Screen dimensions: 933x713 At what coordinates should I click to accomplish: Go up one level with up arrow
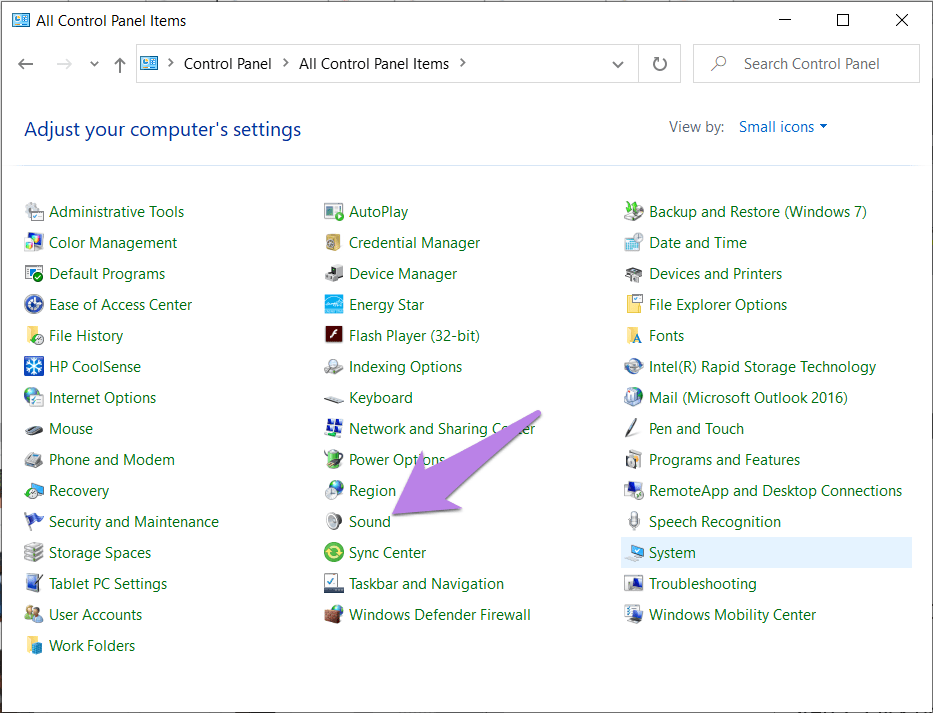120,64
